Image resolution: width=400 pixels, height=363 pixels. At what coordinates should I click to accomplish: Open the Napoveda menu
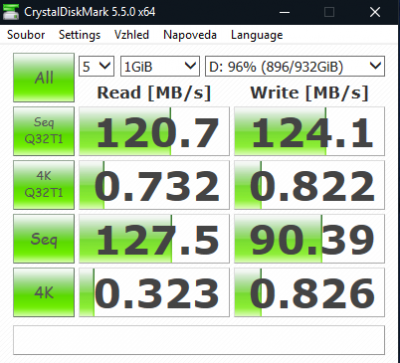coord(190,35)
